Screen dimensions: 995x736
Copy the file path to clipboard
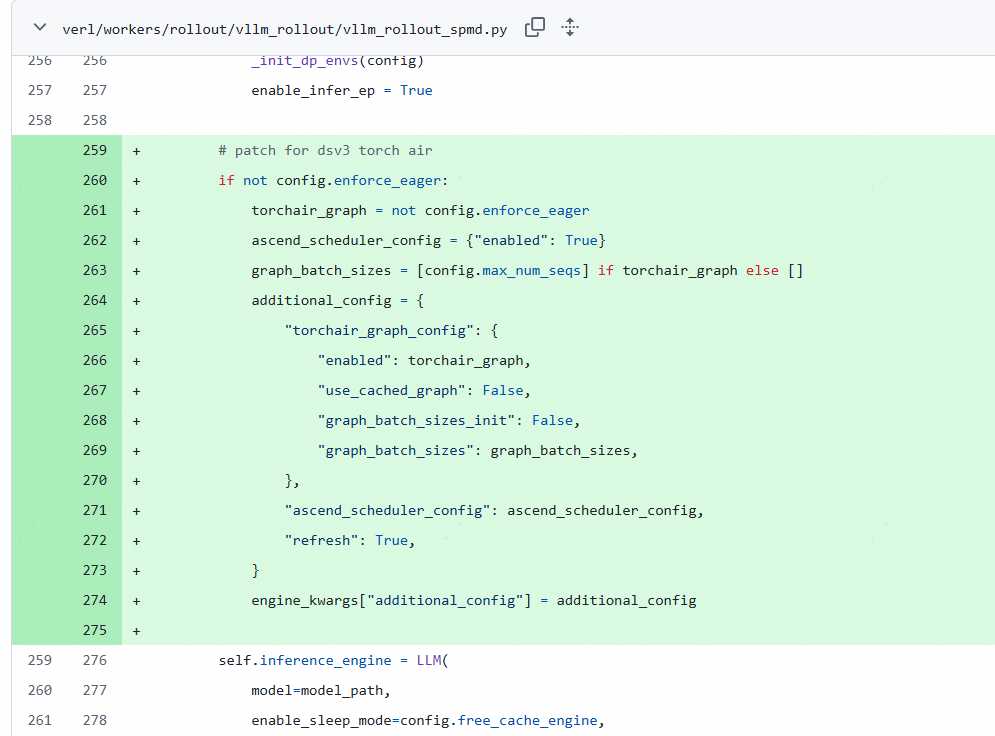pos(534,27)
